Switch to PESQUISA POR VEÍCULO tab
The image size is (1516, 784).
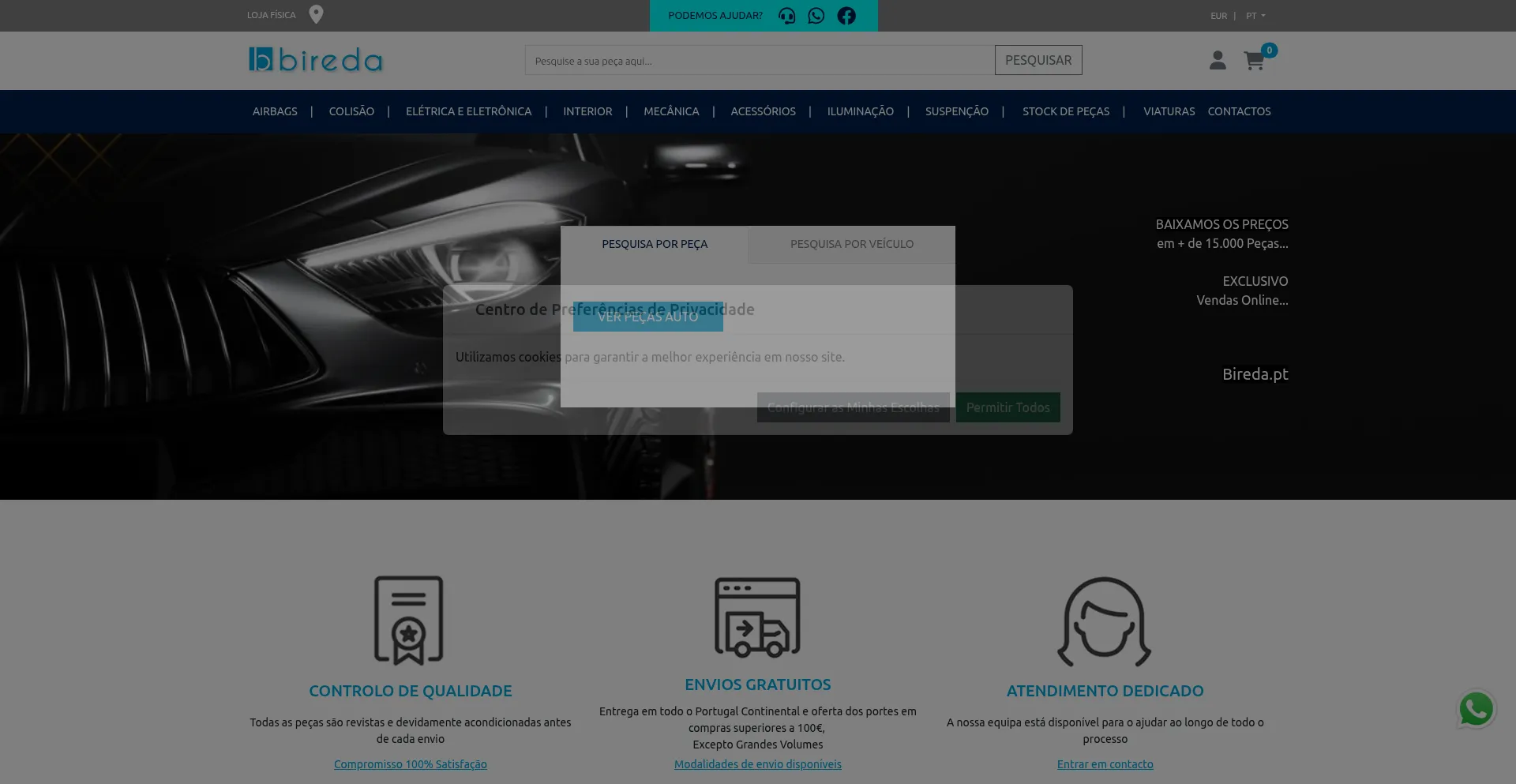pos(852,245)
